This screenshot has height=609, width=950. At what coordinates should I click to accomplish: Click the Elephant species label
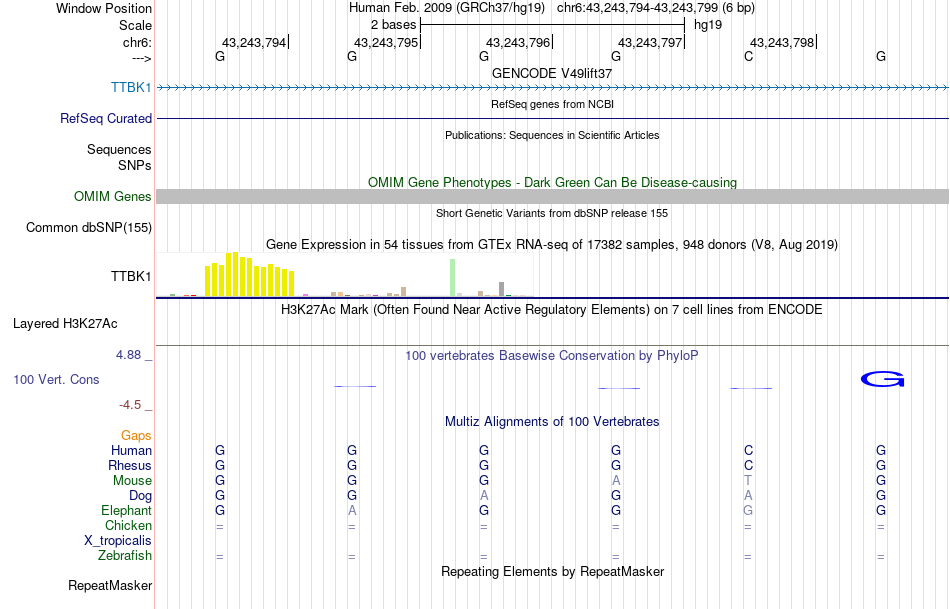pos(126,510)
